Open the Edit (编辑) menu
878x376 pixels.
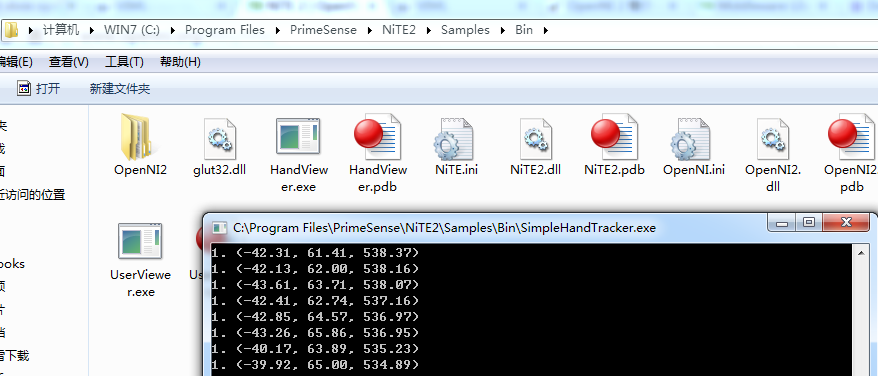[16, 62]
